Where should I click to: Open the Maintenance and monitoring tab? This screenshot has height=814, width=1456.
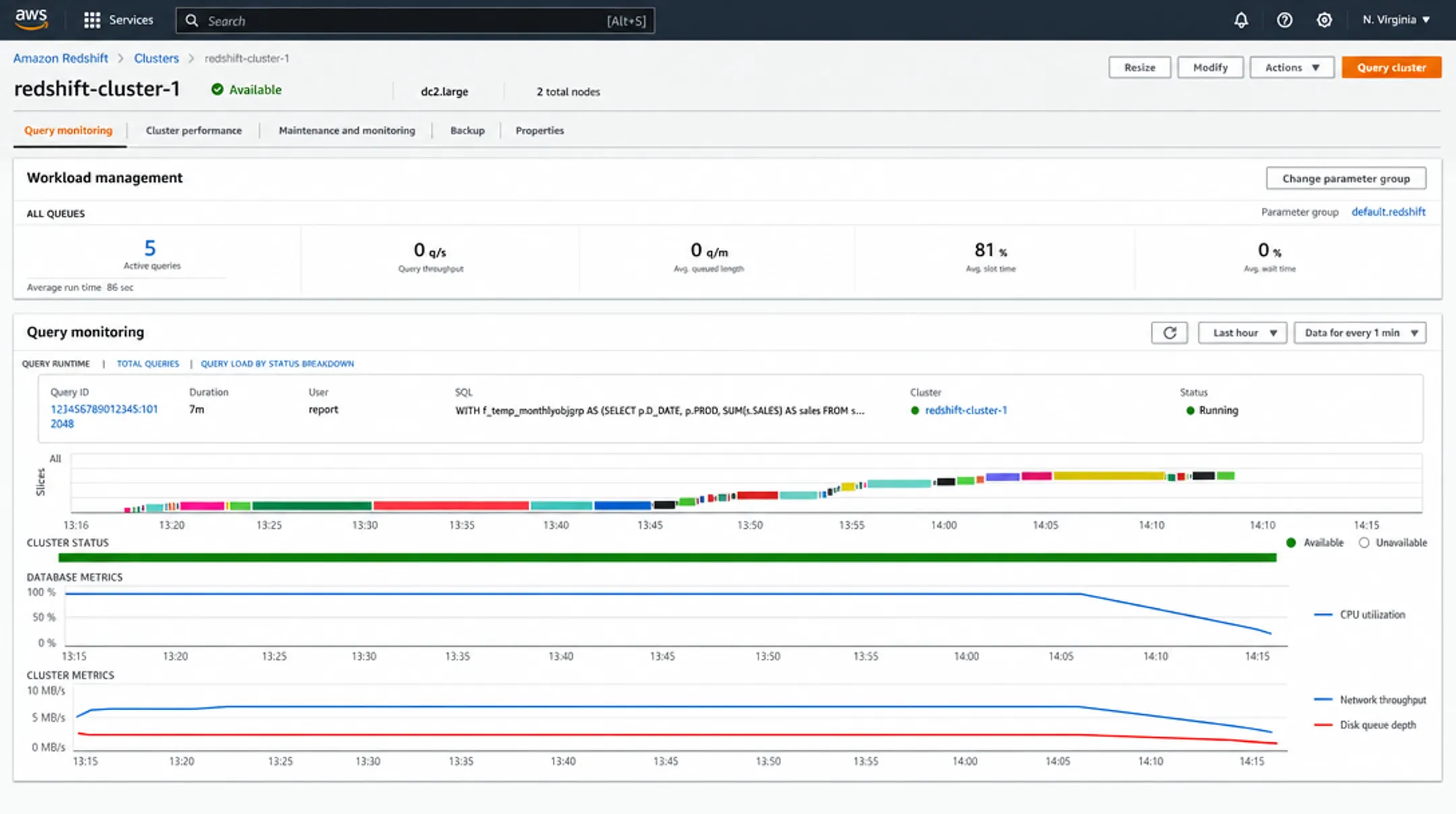347,130
